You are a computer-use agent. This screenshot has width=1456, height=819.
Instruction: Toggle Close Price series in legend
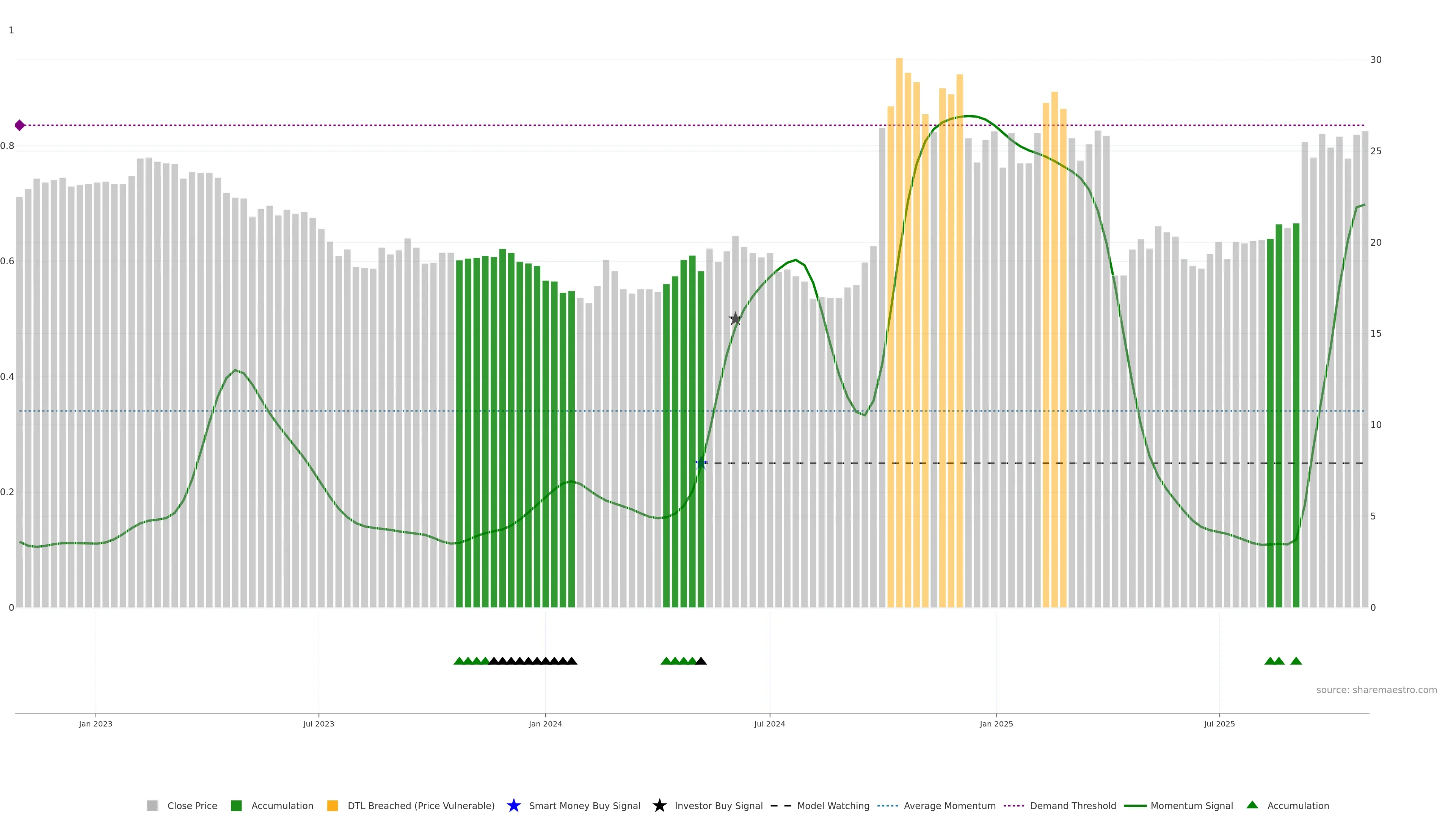pyautogui.click(x=191, y=805)
